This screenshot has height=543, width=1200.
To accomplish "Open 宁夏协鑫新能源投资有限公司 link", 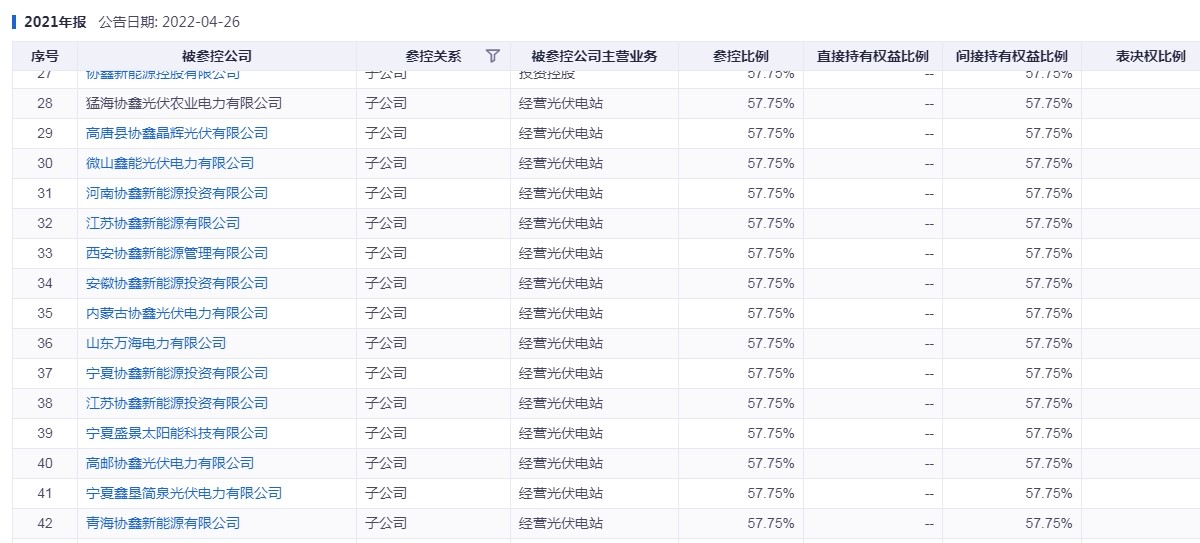I will pyautogui.click(x=177, y=373).
